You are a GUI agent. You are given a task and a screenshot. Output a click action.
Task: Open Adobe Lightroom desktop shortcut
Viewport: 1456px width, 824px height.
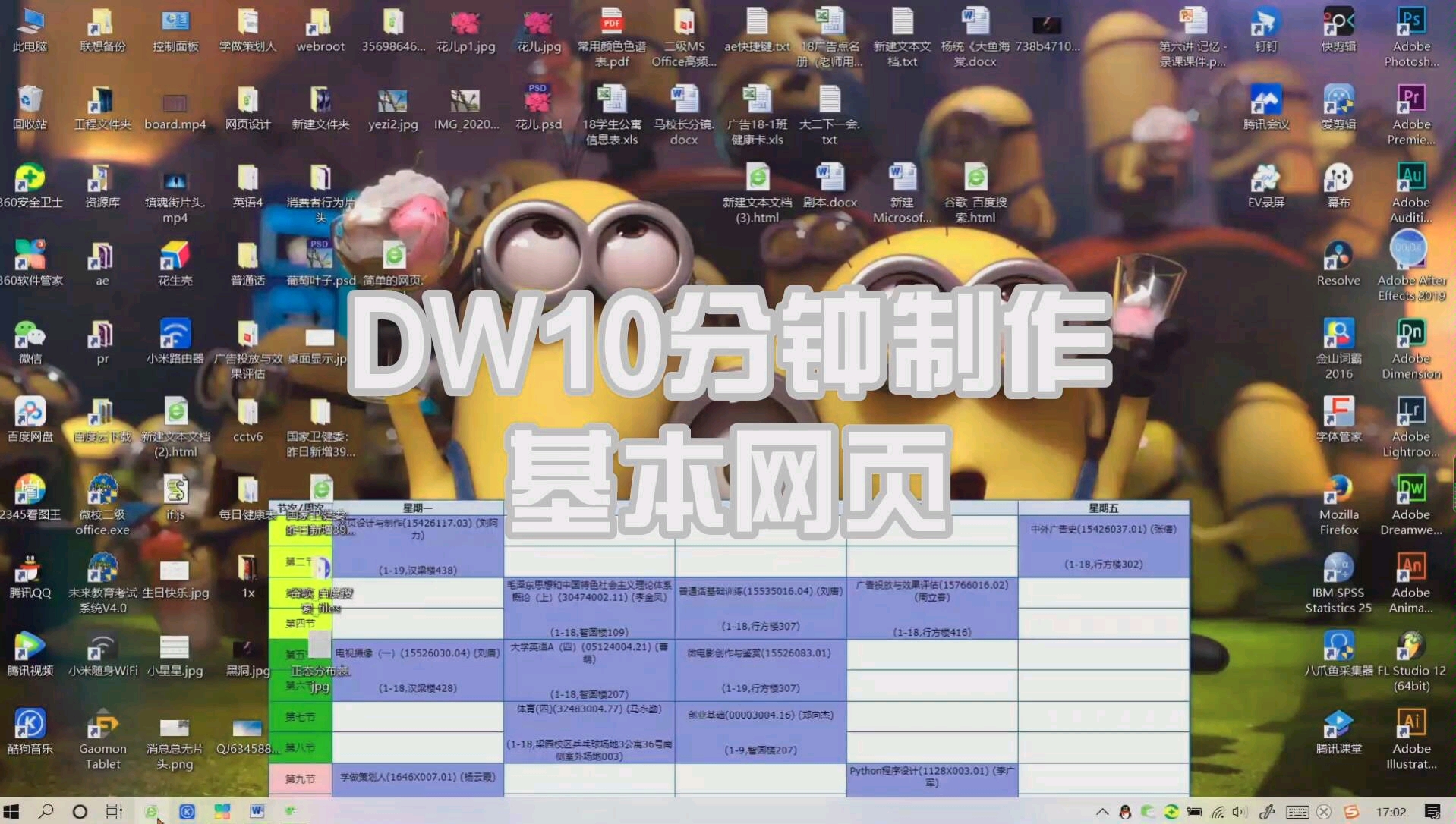tap(1411, 427)
